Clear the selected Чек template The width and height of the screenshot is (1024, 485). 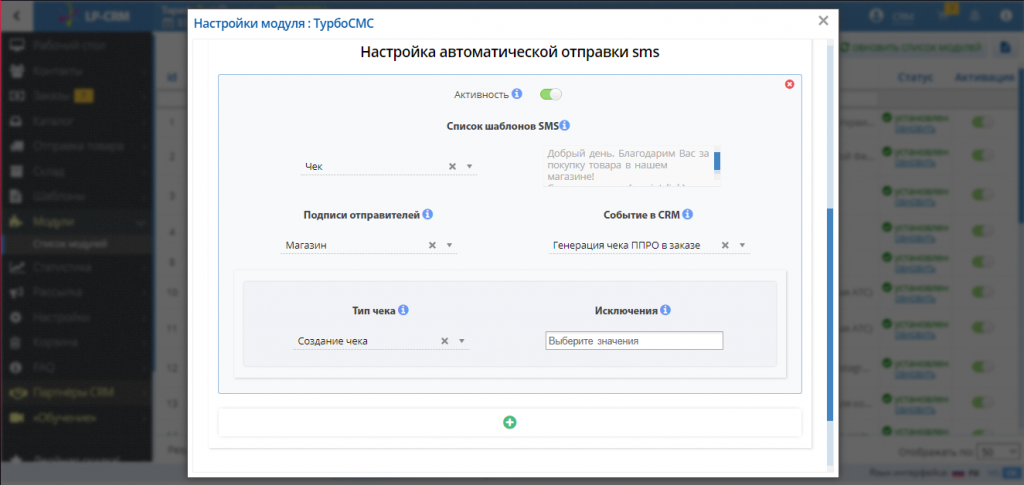pos(452,166)
